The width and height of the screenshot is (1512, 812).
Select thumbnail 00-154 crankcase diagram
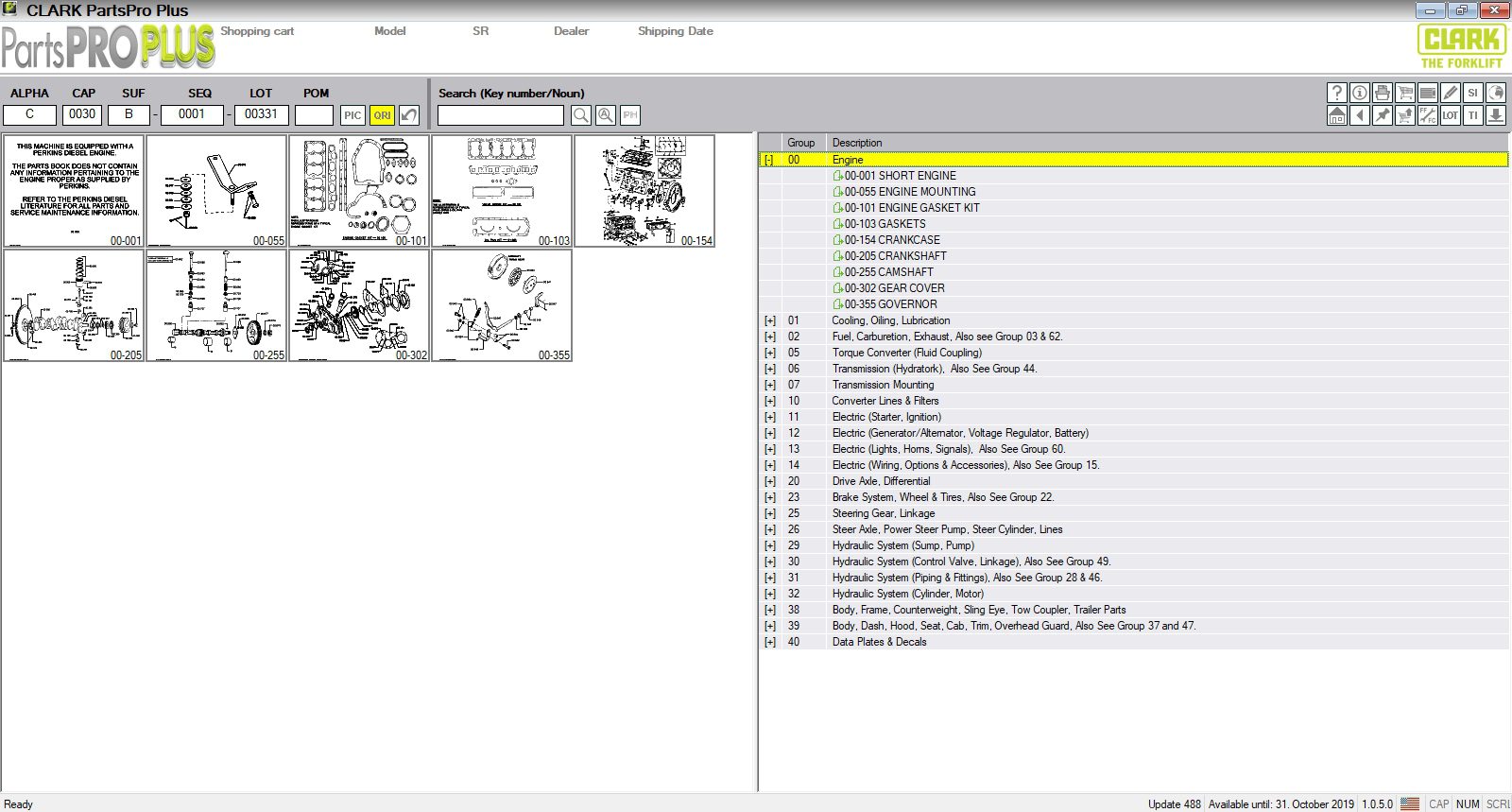(x=644, y=191)
